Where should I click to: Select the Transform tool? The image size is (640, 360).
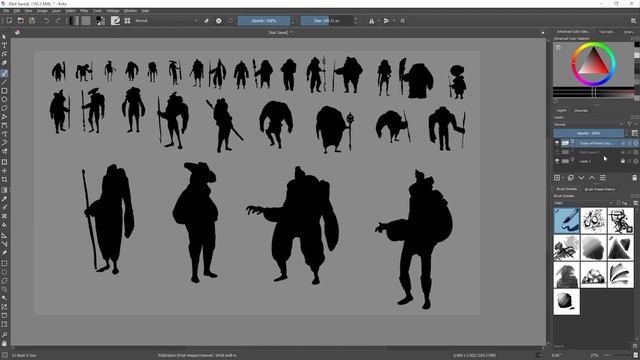(x=4, y=162)
